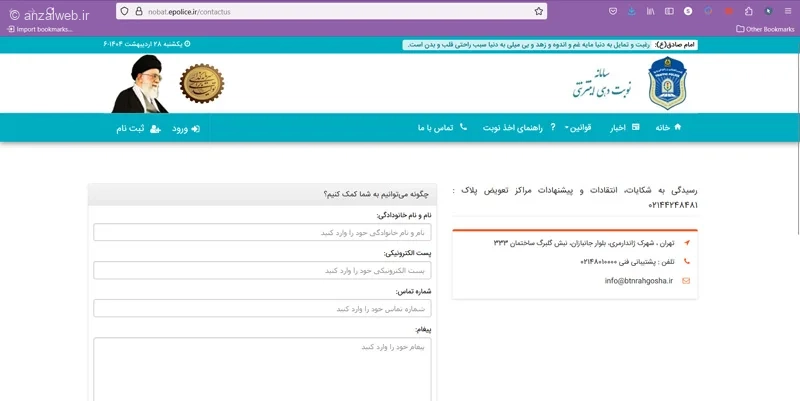
Task: Click the نام و نام خانوادگی input field
Action: [262, 232]
